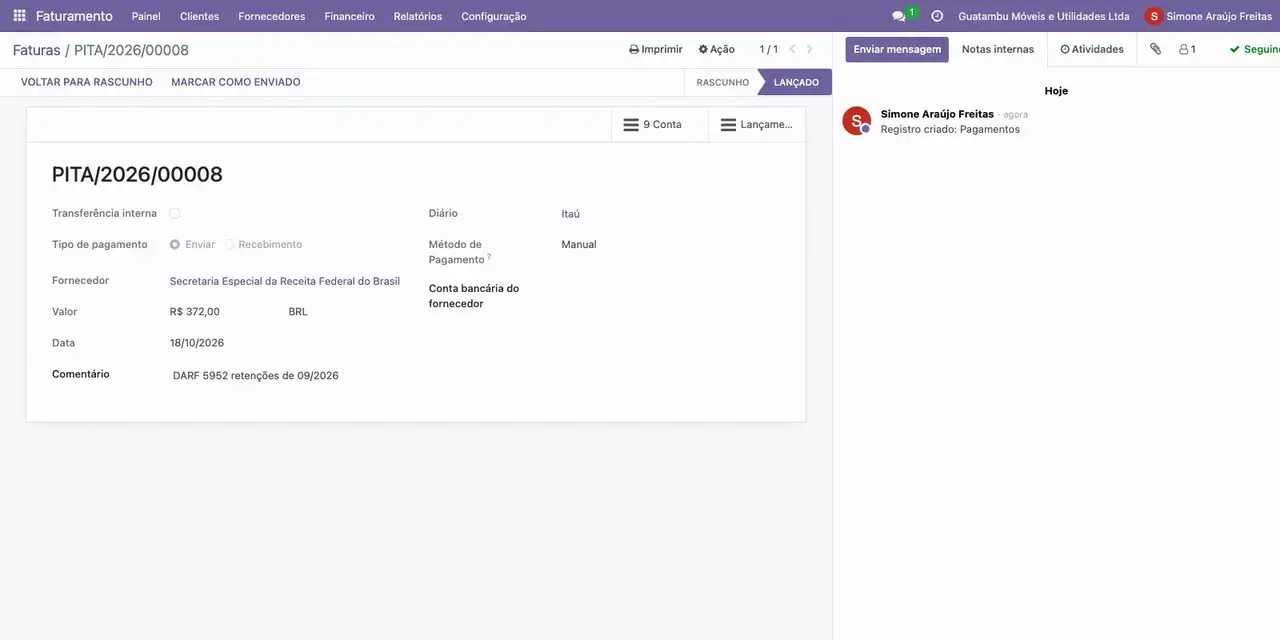Open the apps grid menu icon
The width and height of the screenshot is (1280, 640).
[x=19, y=16]
